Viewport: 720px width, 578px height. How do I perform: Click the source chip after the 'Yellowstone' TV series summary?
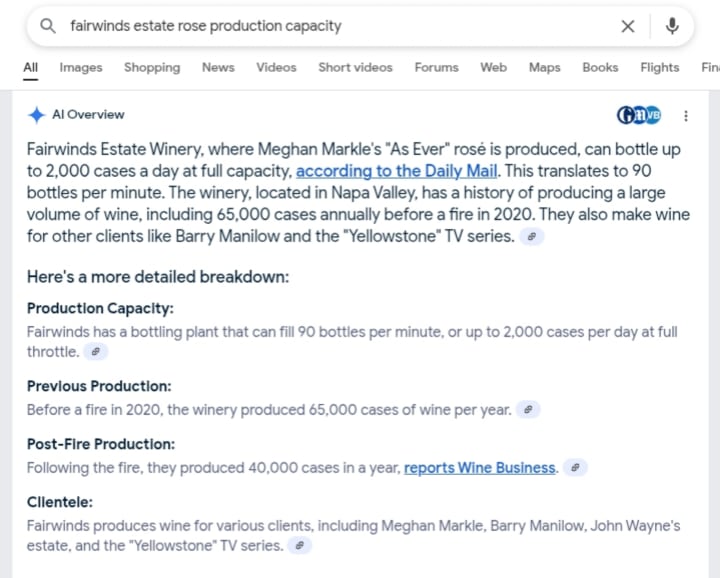532,237
